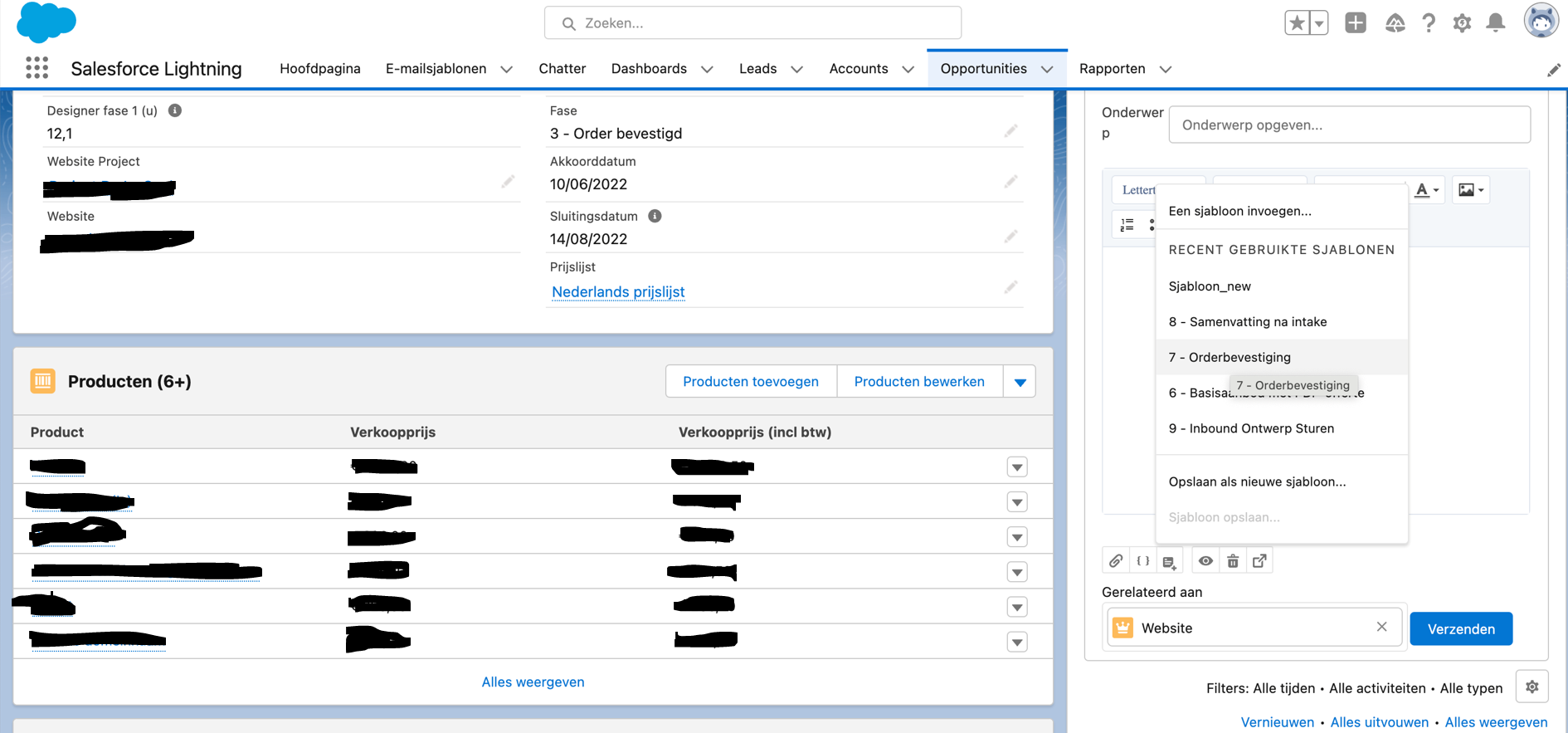
Task: Edit the Fase field pencil icon
Action: 1010,131
